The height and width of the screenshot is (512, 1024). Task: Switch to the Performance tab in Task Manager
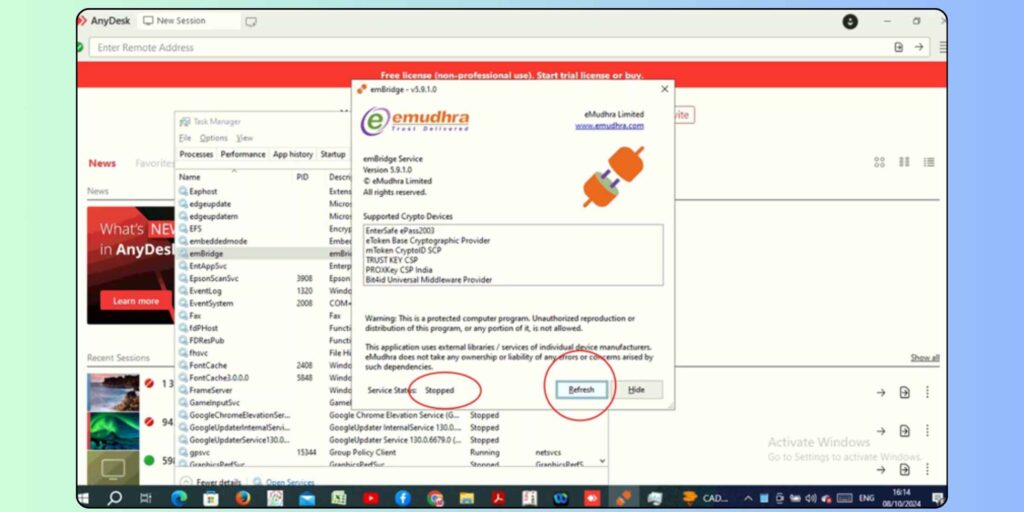pos(243,154)
